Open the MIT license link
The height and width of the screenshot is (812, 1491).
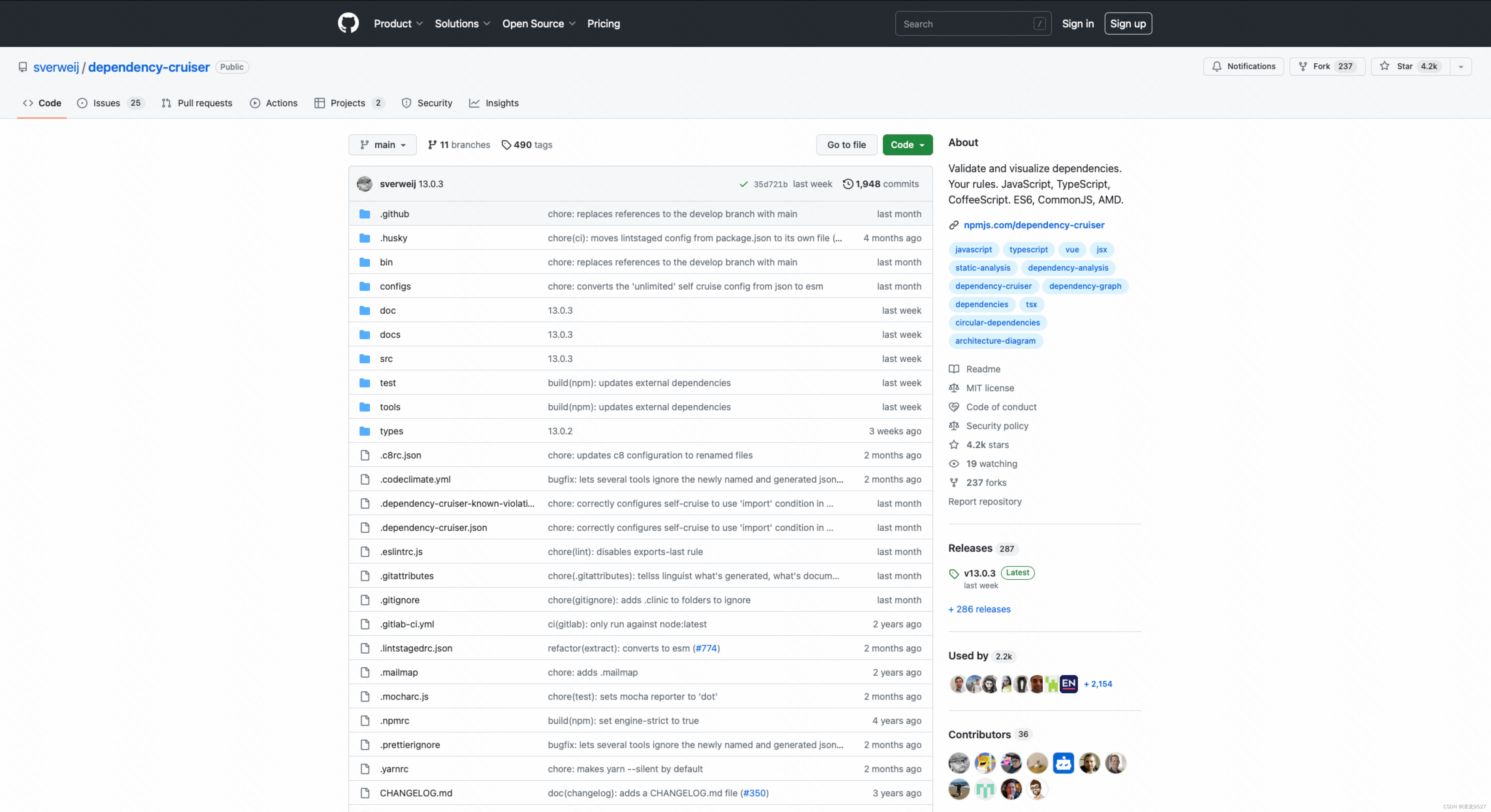click(x=990, y=388)
